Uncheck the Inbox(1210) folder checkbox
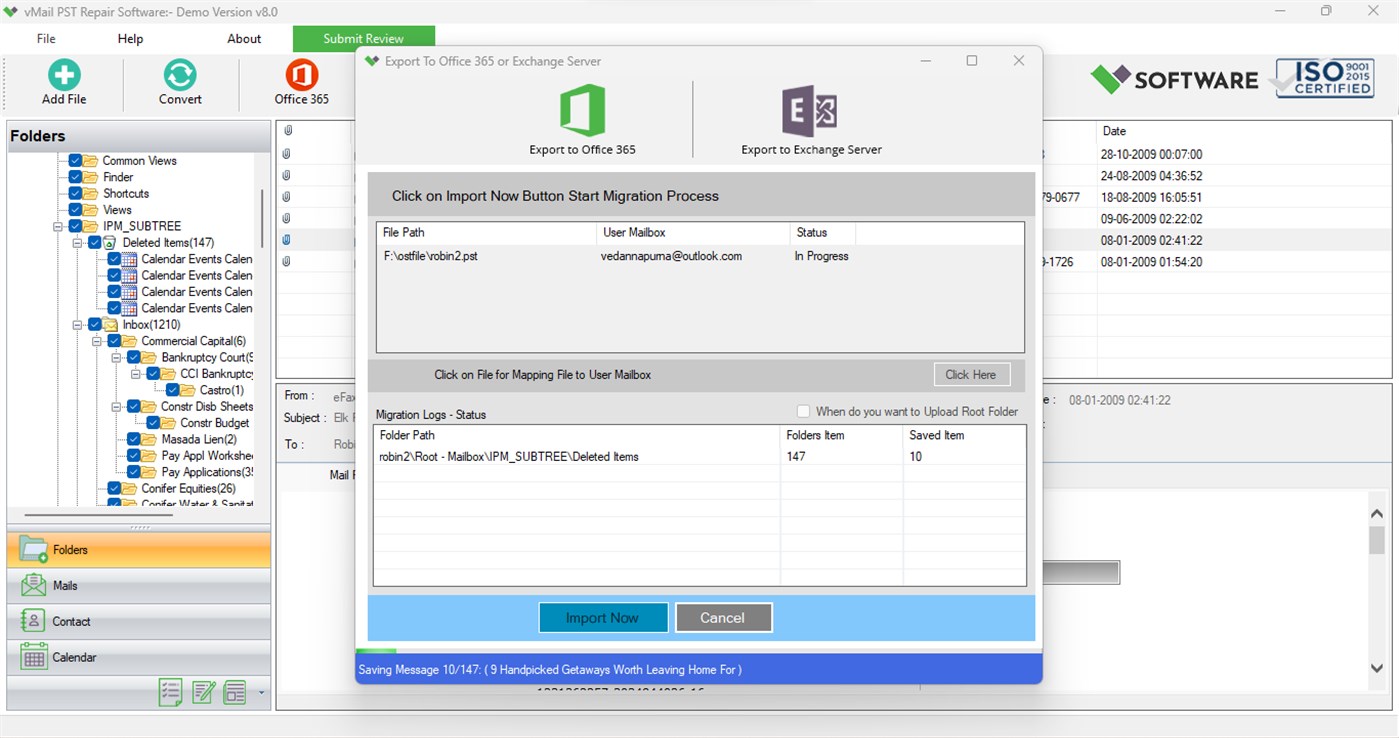Viewport: 1399px width, 738px height. click(x=95, y=324)
